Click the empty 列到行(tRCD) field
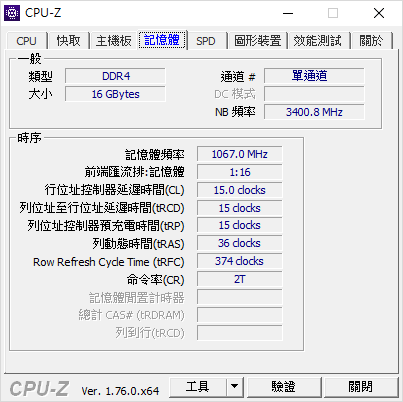 tap(240, 333)
